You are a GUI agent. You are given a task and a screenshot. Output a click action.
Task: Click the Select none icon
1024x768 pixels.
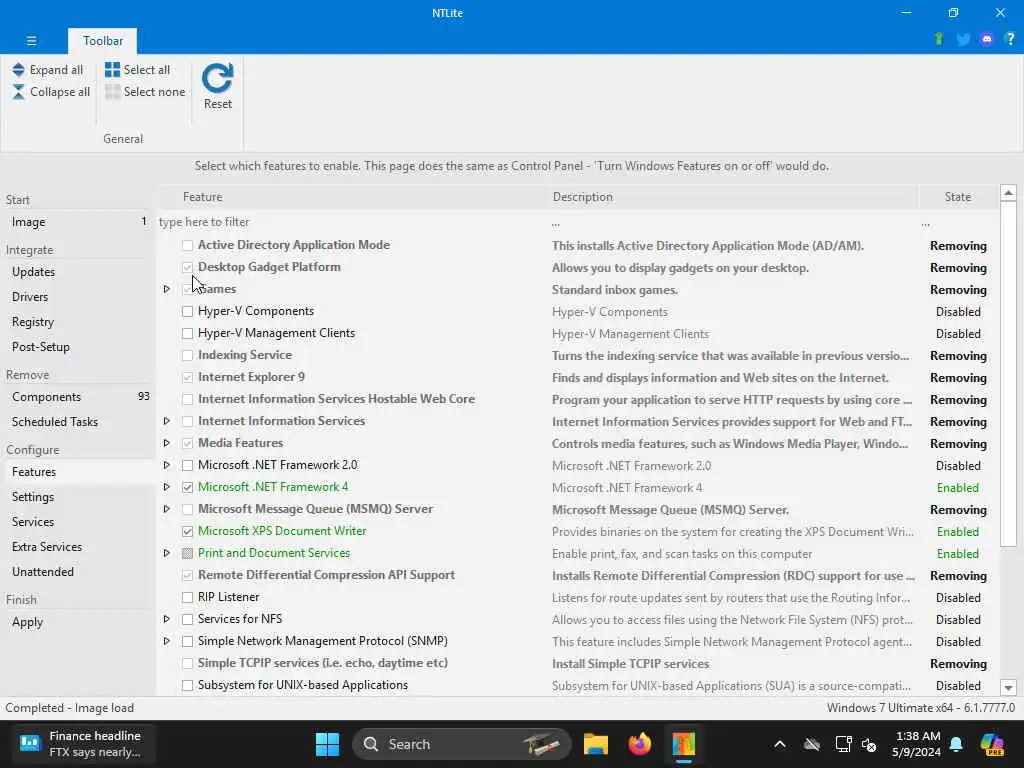pyautogui.click(x=112, y=92)
